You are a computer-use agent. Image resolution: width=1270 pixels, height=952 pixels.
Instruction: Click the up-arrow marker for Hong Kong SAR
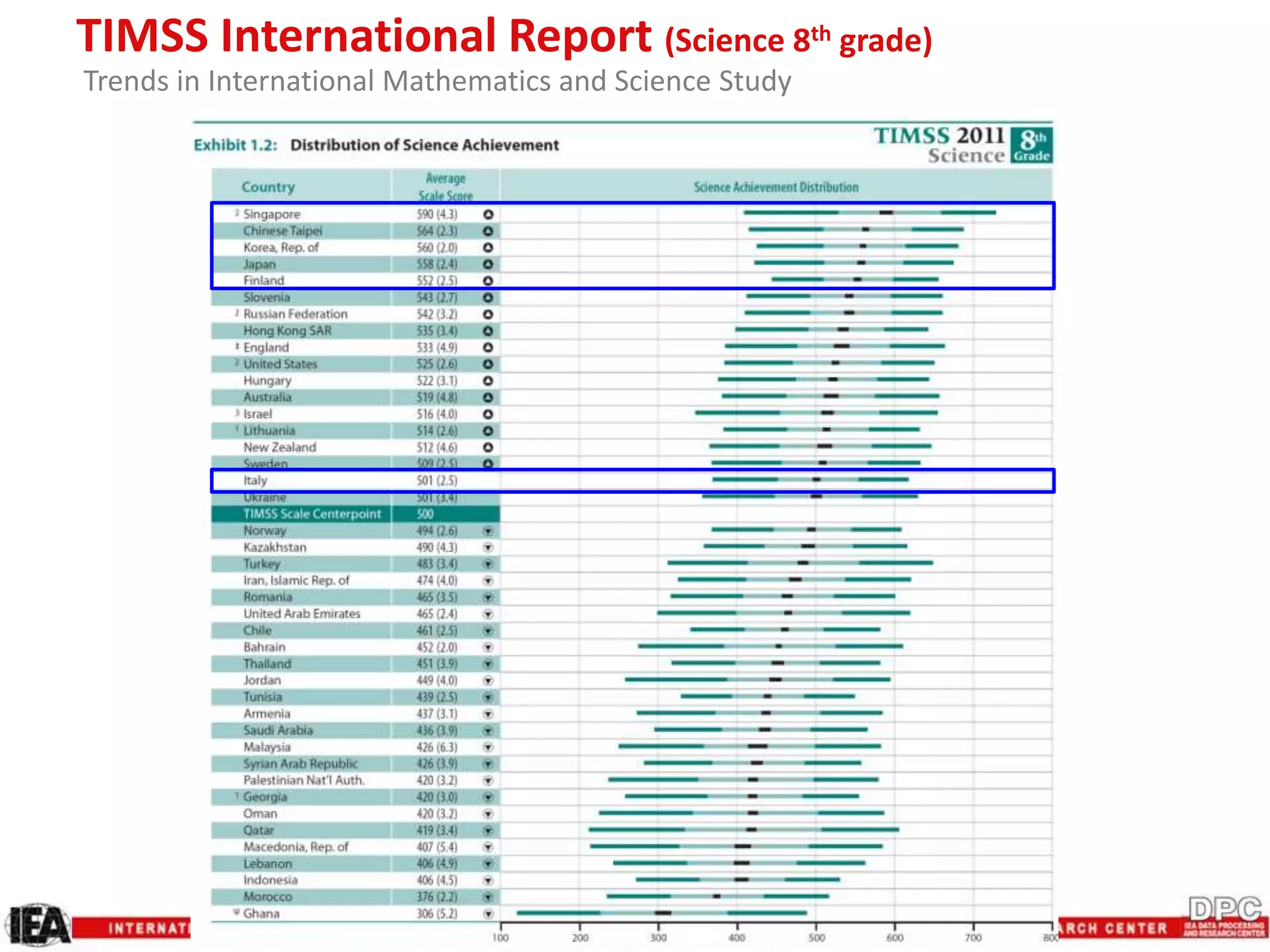(x=488, y=331)
